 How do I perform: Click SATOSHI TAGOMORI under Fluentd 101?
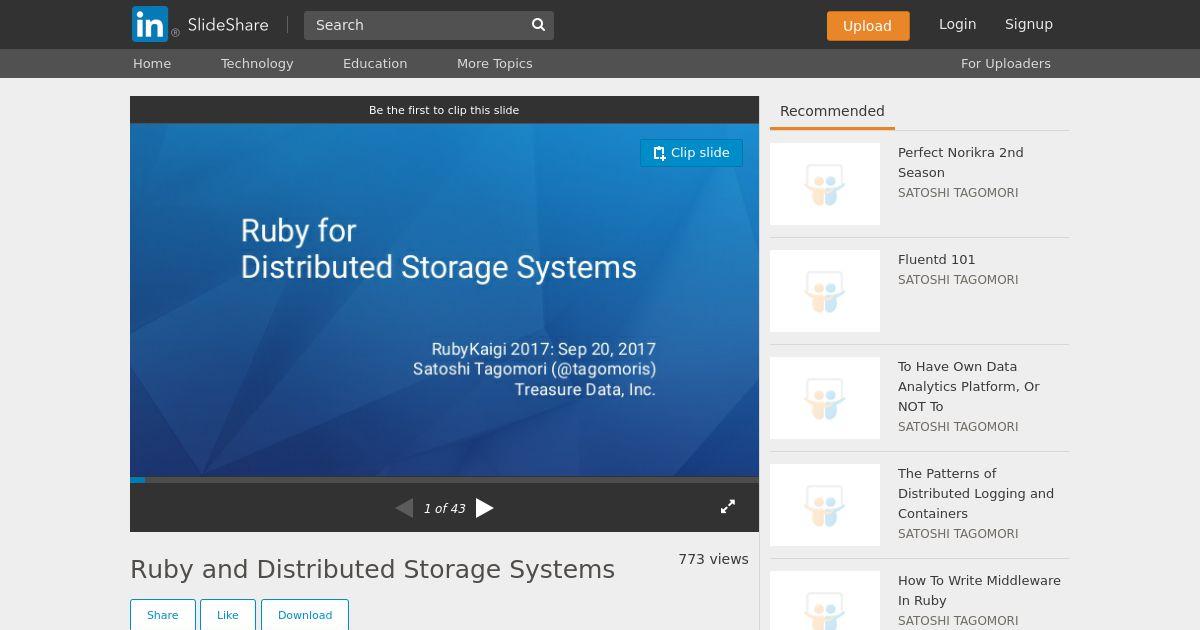click(x=958, y=280)
